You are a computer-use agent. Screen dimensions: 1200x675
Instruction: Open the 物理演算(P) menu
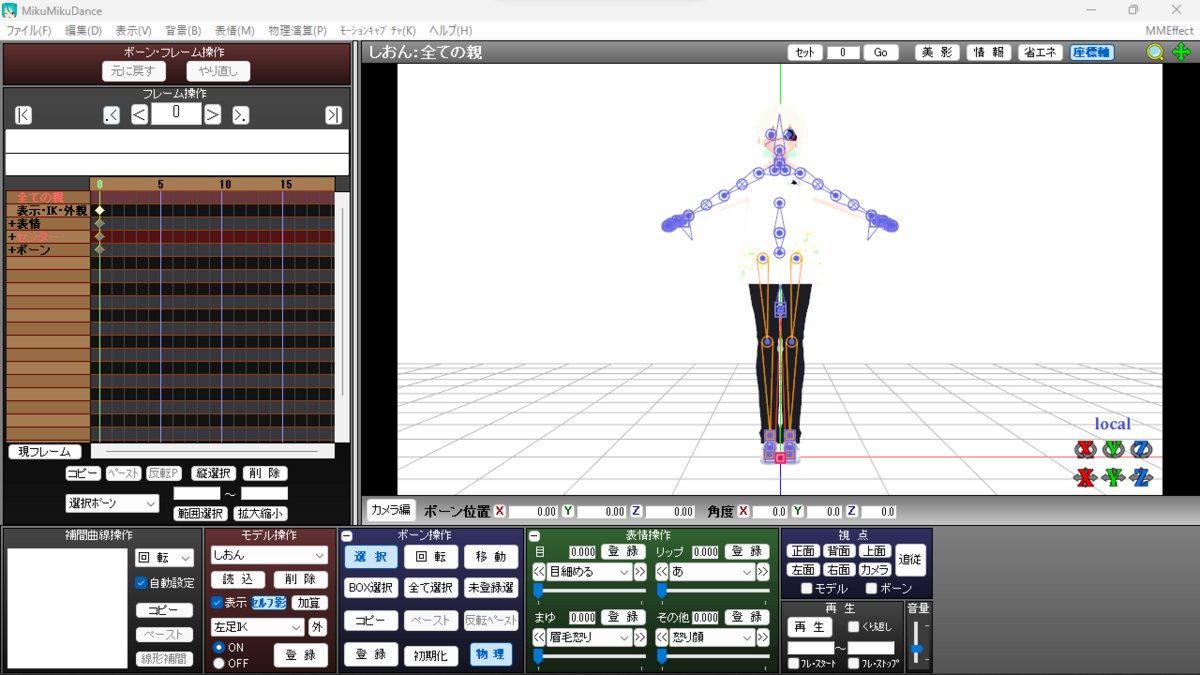tap(297, 31)
